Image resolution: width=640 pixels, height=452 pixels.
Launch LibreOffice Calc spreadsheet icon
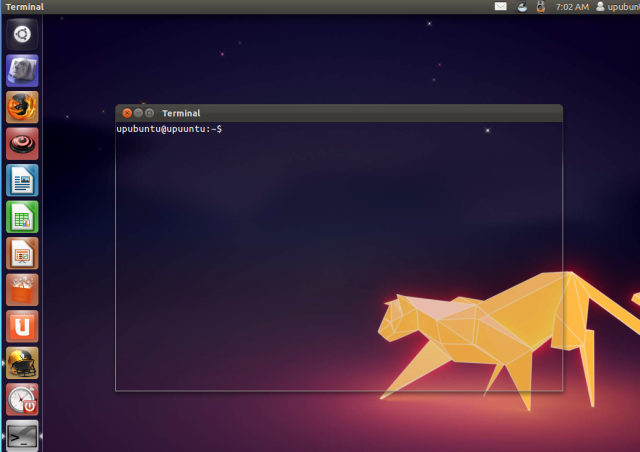(22, 217)
